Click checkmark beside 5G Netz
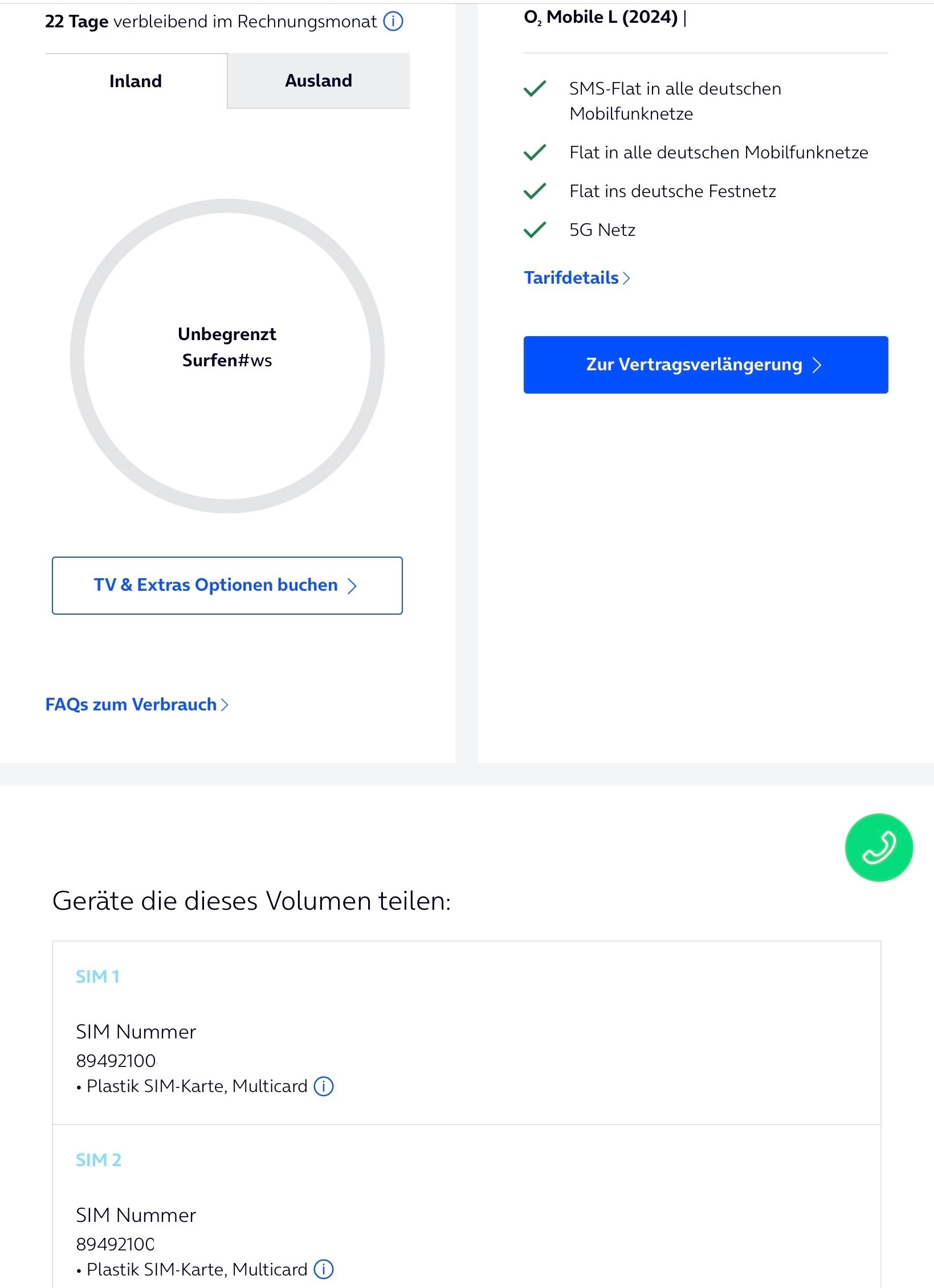Image resolution: width=934 pixels, height=1288 pixels. tap(535, 230)
